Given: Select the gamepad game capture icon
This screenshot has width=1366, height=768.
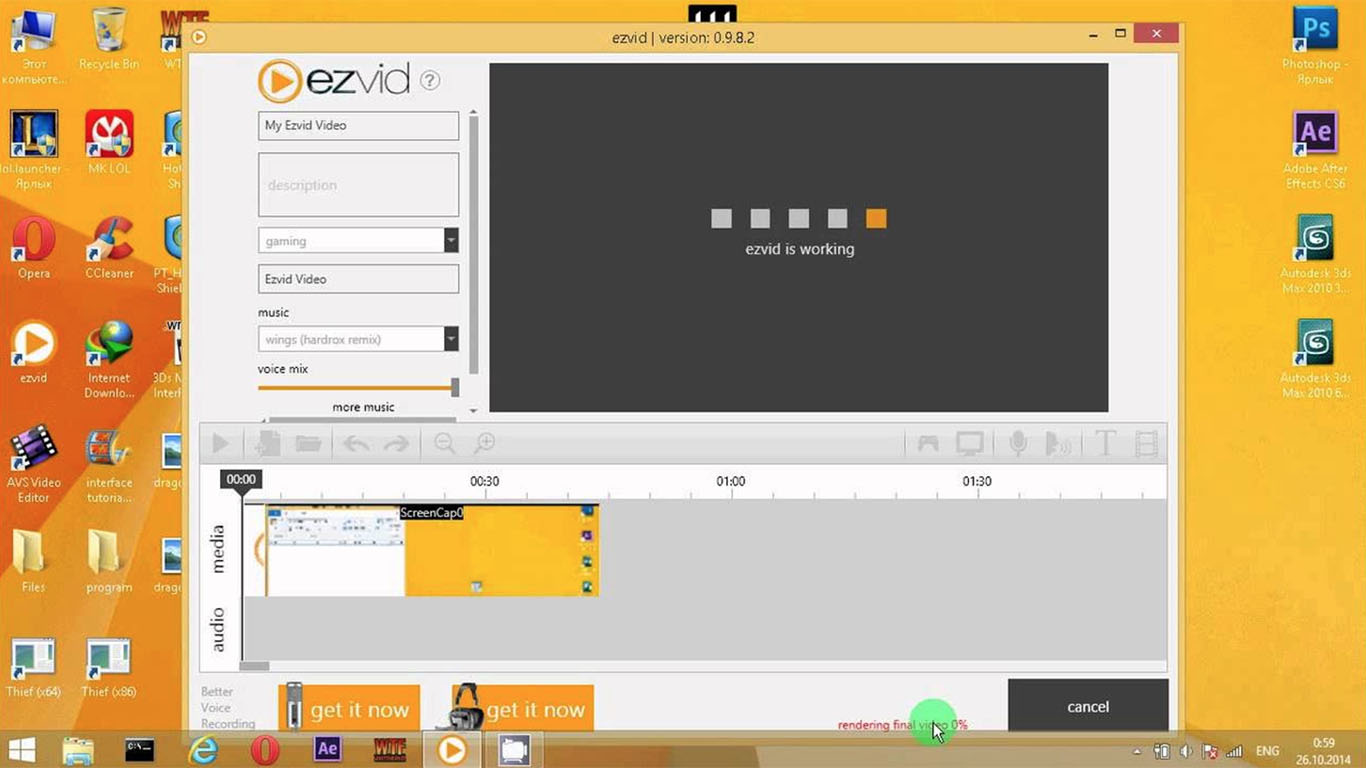Looking at the screenshot, I should click(926, 443).
